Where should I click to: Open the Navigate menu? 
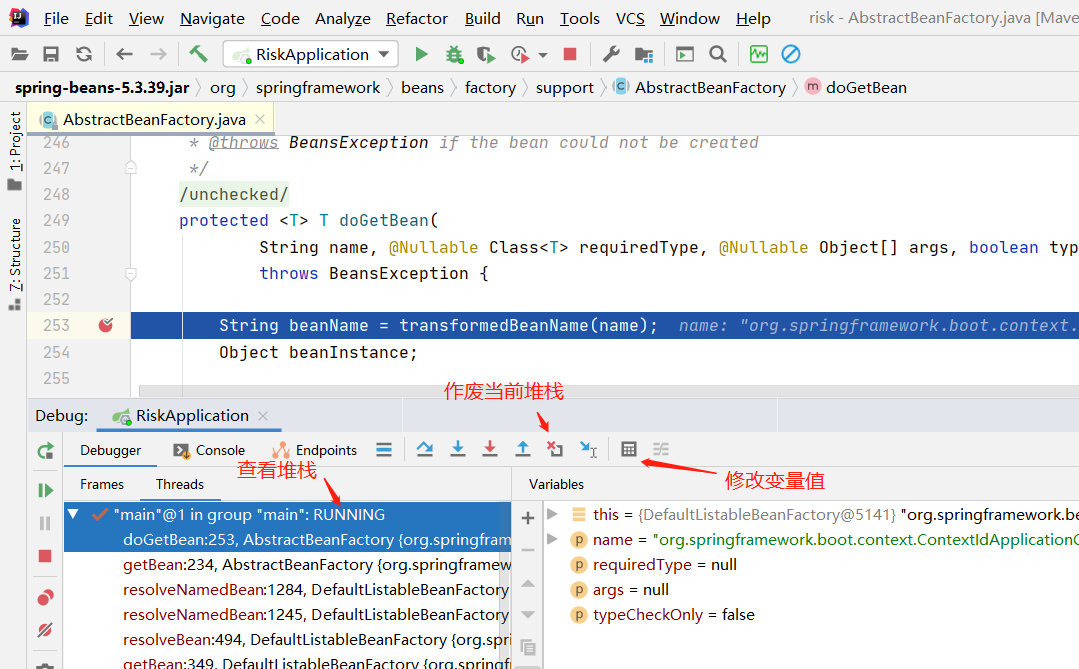212,19
